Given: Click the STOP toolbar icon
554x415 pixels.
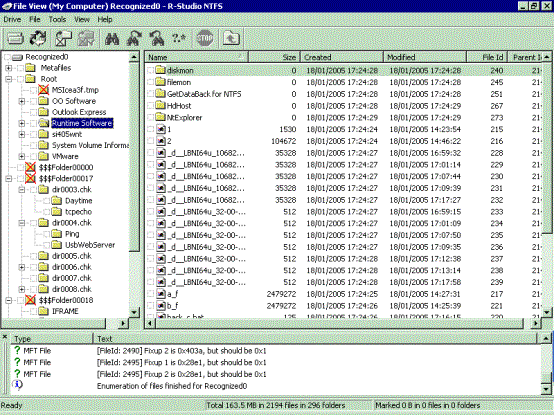Looking at the screenshot, I should pyautogui.click(x=205, y=38).
